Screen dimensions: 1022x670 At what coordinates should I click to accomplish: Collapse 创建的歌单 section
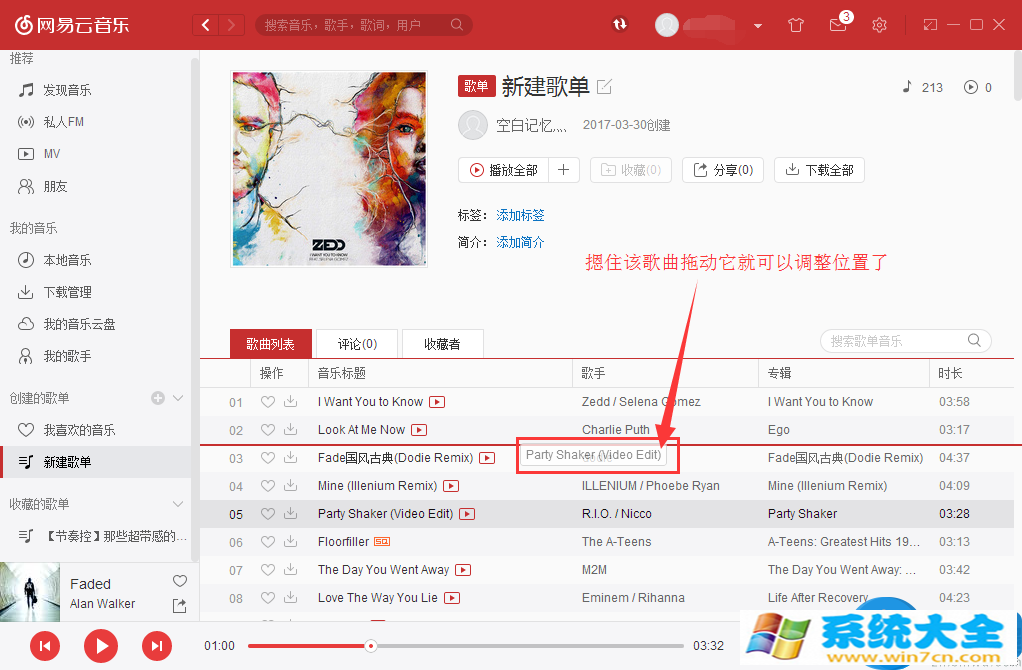[178, 398]
